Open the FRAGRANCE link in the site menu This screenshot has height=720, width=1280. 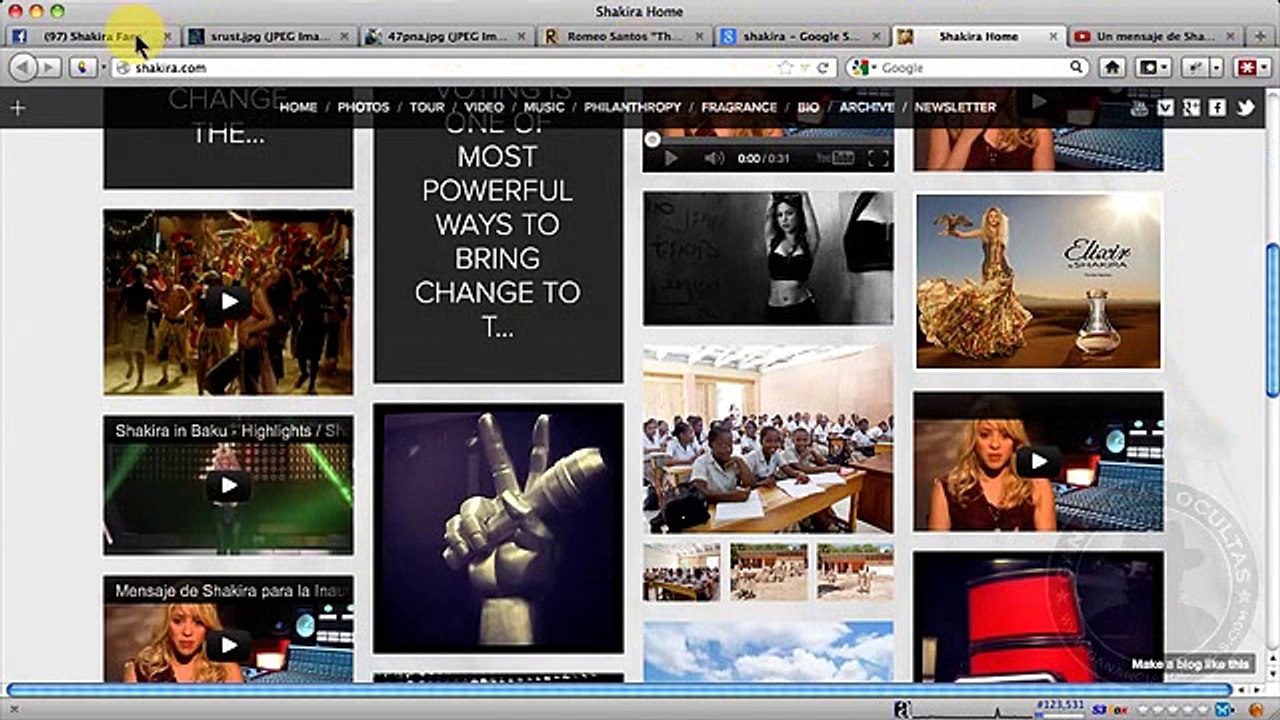coord(739,107)
